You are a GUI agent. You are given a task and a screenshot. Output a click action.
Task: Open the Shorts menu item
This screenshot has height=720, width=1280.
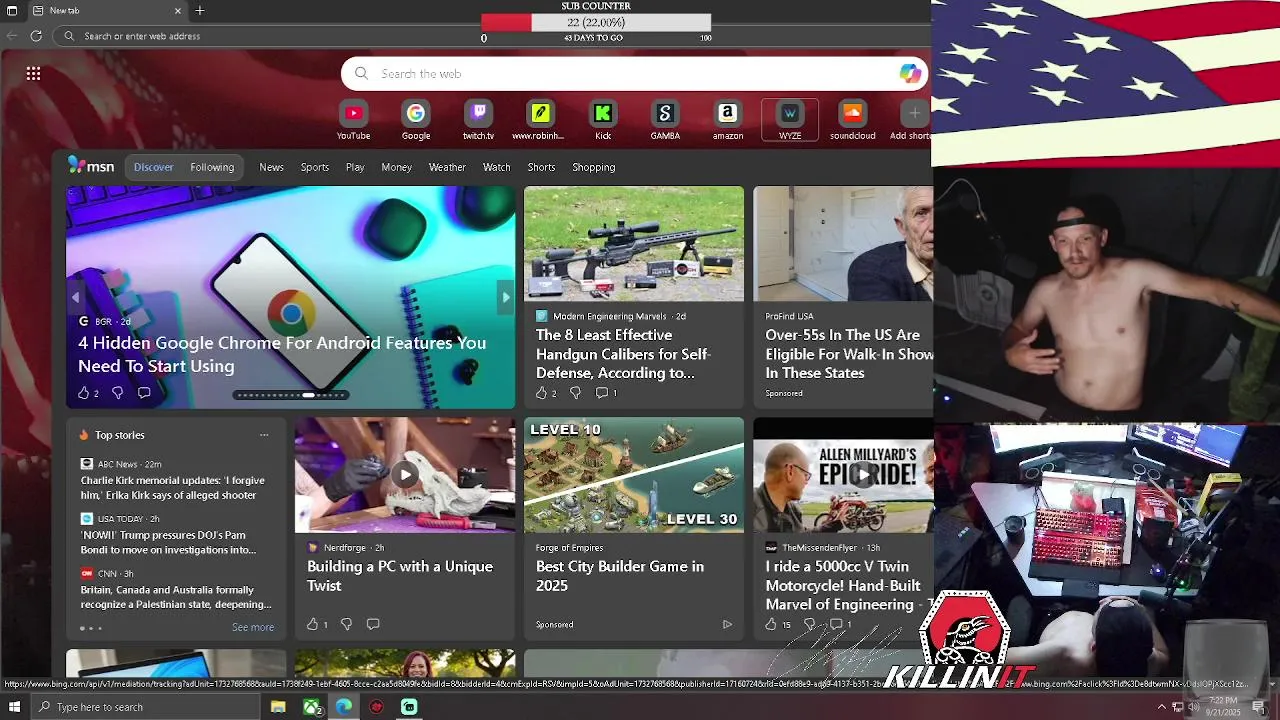[x=541, y=167]
